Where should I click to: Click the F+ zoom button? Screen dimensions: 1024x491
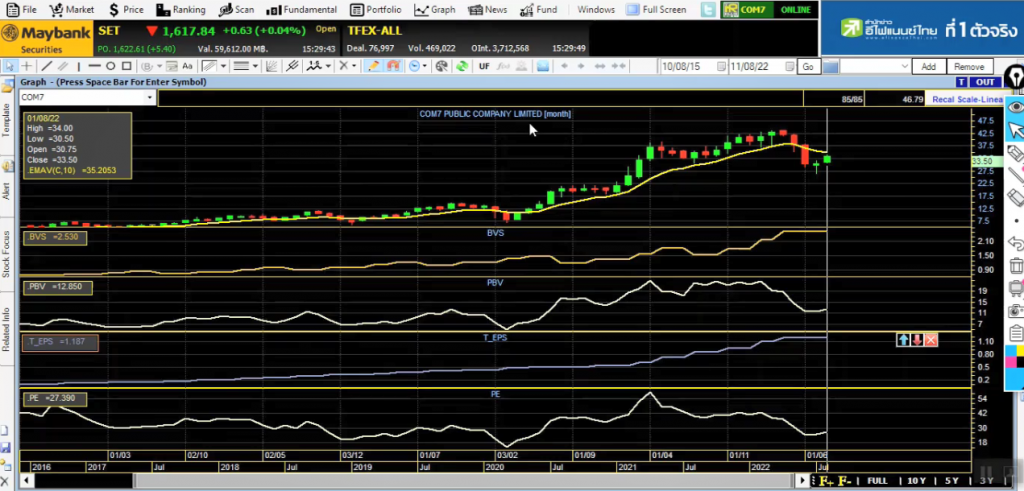coord(826,481)
